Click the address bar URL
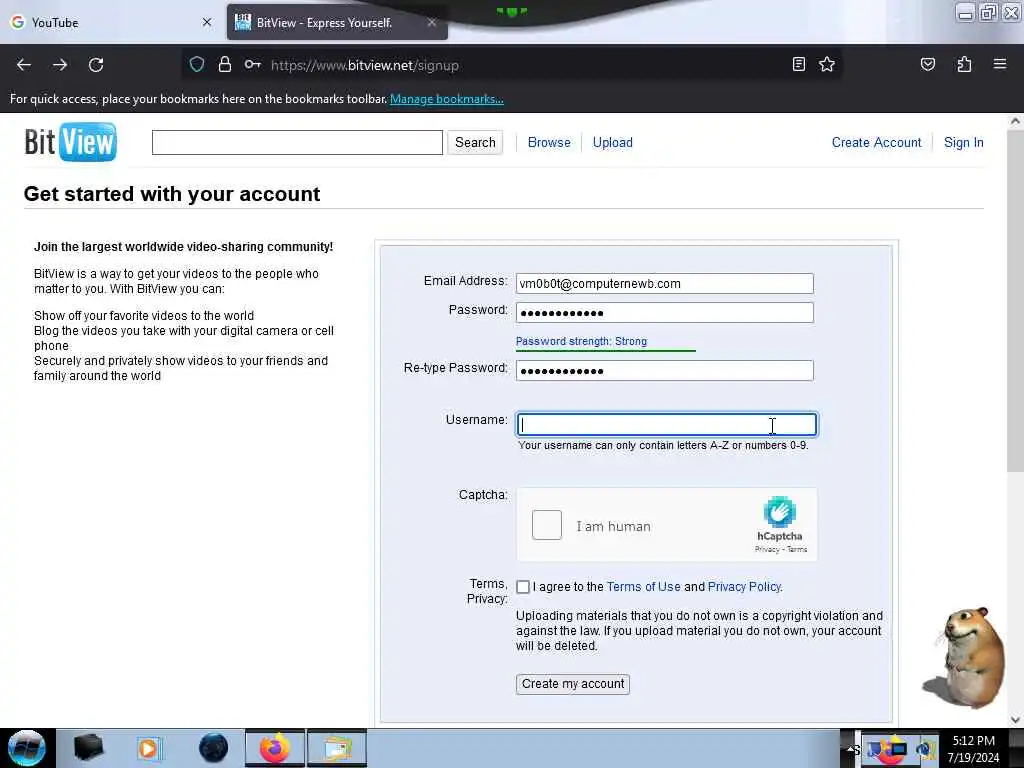This screenshot has width=1024, height=768. pyautogui.click(x=364, y=65)
